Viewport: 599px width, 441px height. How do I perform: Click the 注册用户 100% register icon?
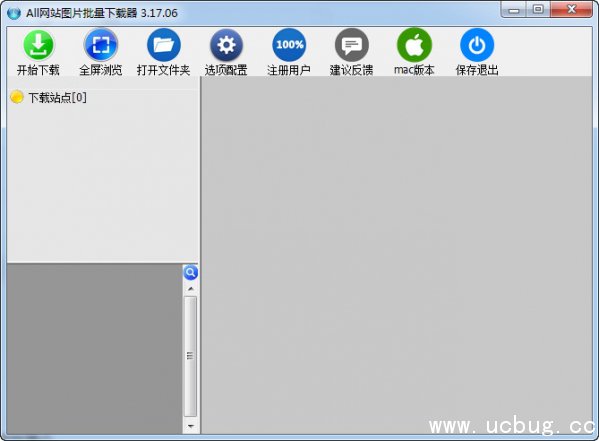pyautogui.click(x=289, y=45)
